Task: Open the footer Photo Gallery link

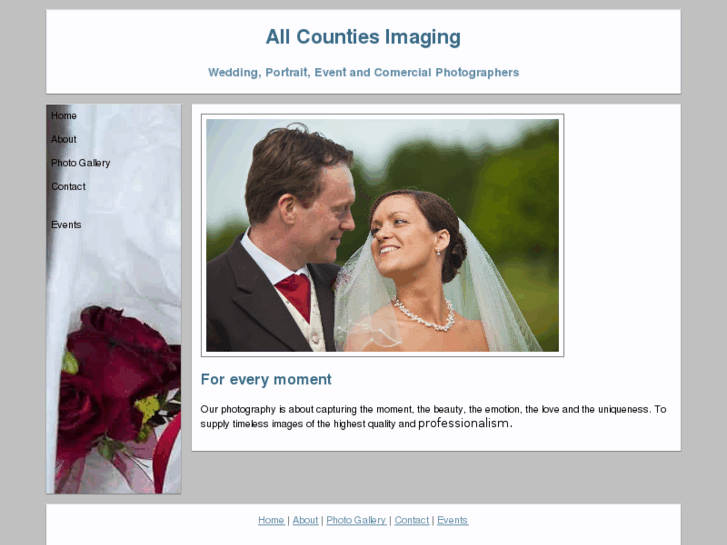Action: 356,520
